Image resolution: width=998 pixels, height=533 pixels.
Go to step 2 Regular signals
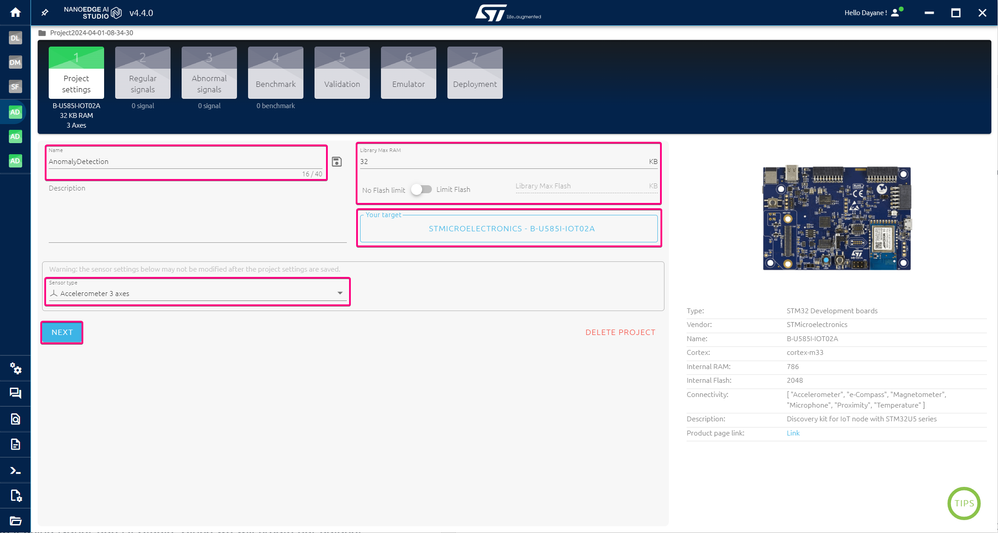[143, 73]
